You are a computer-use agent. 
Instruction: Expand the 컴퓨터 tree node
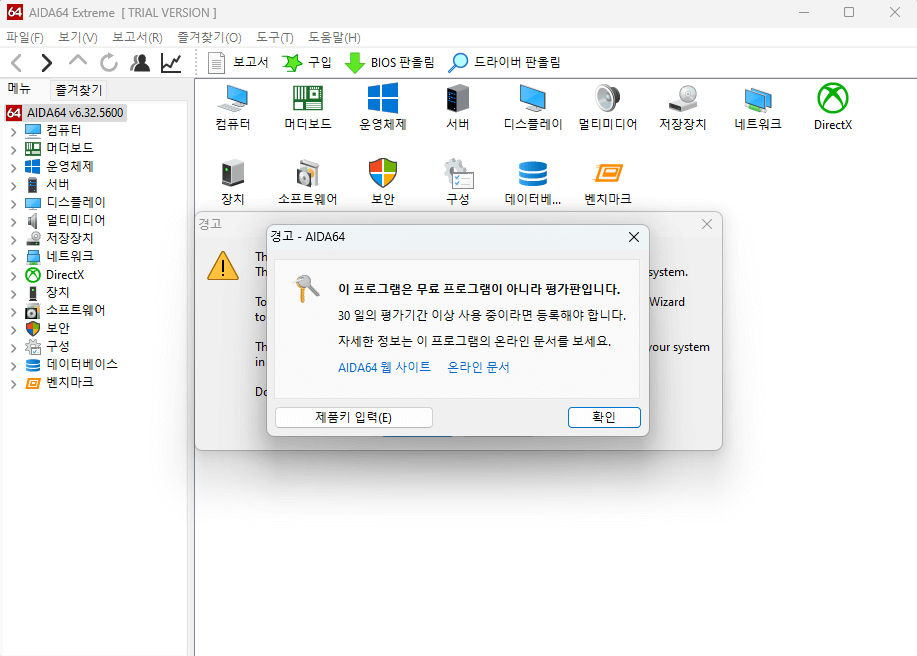tap(13, 132)
